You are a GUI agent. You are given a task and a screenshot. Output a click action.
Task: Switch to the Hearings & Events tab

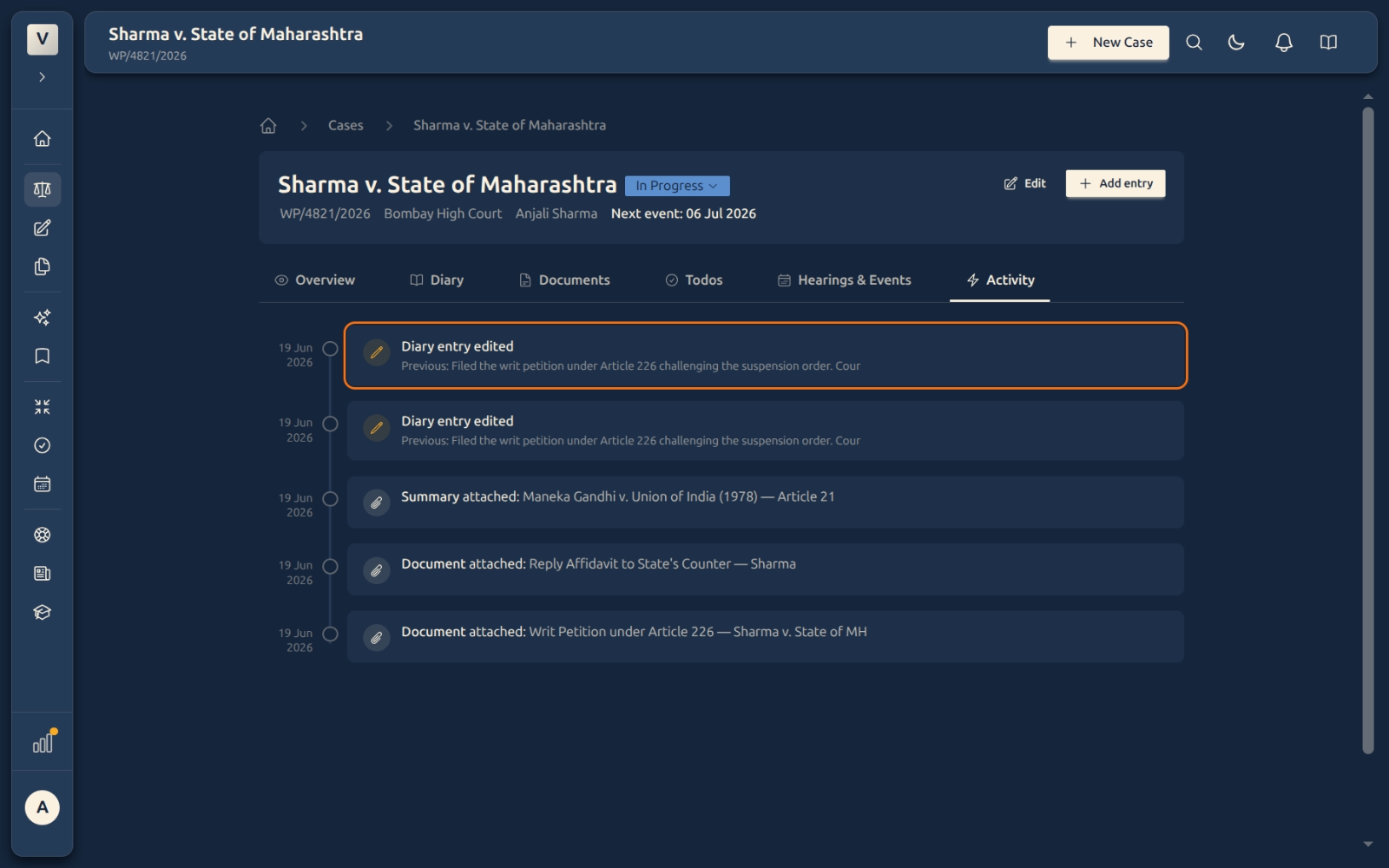point(845,280)
